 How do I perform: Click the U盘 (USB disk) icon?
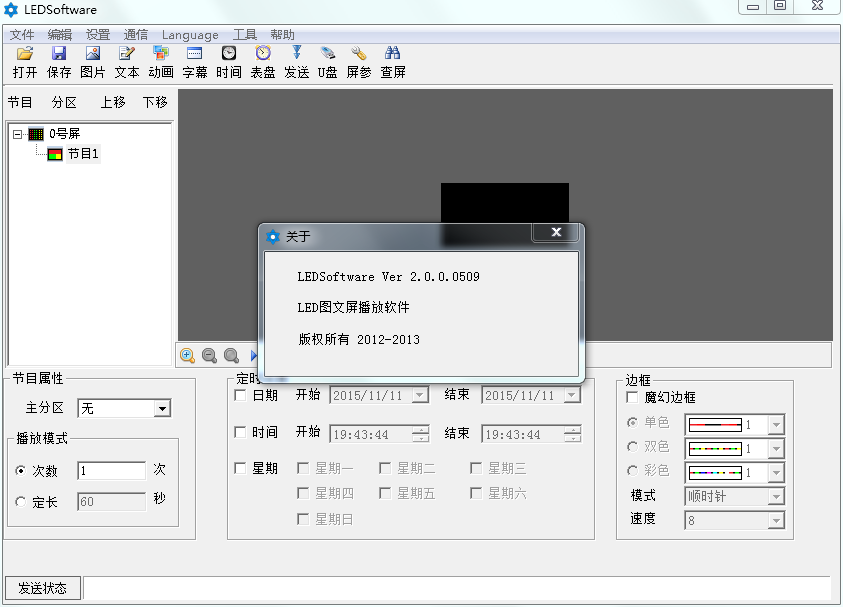(327, 53)
